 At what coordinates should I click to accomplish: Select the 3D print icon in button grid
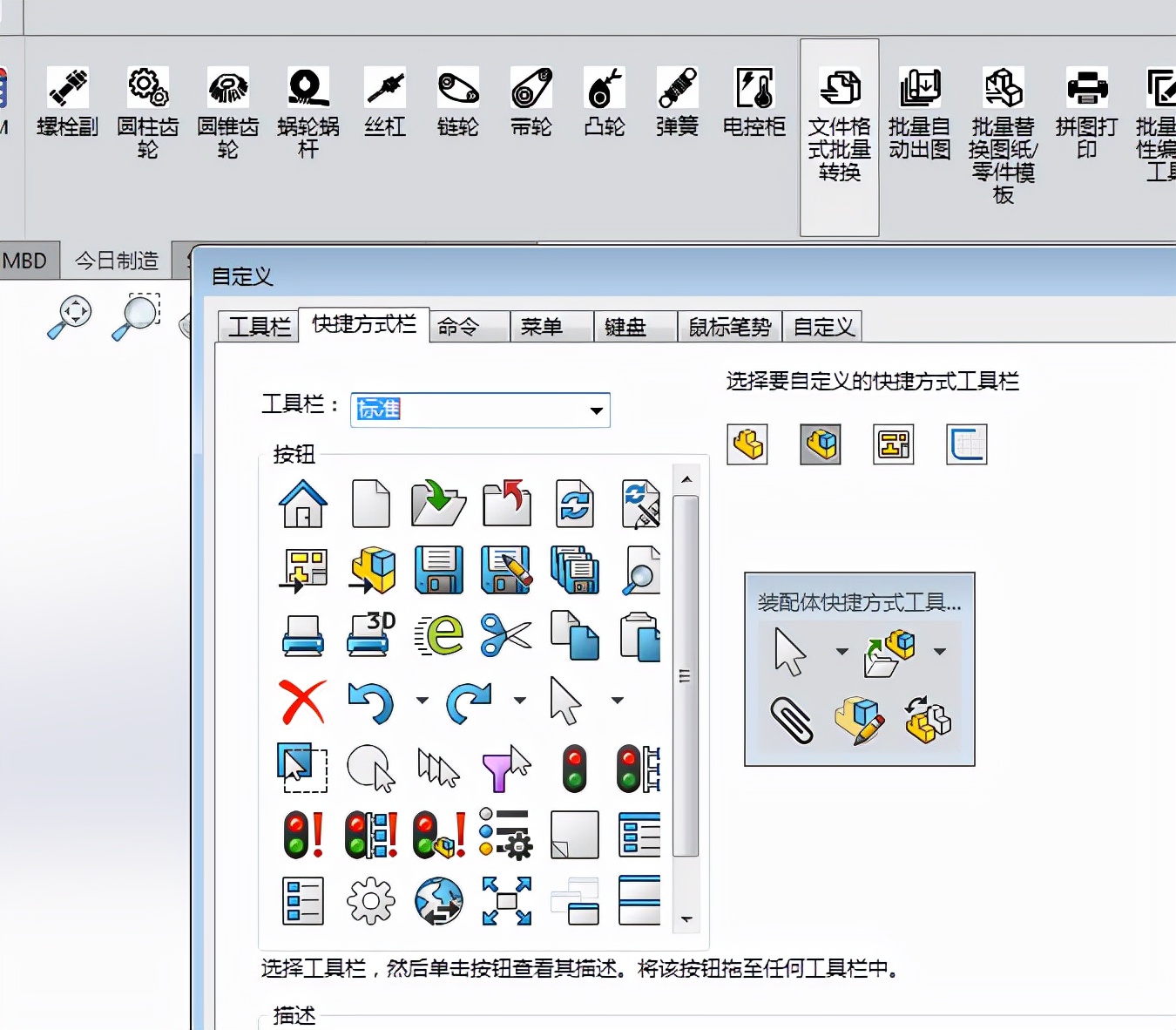point(370,634)
